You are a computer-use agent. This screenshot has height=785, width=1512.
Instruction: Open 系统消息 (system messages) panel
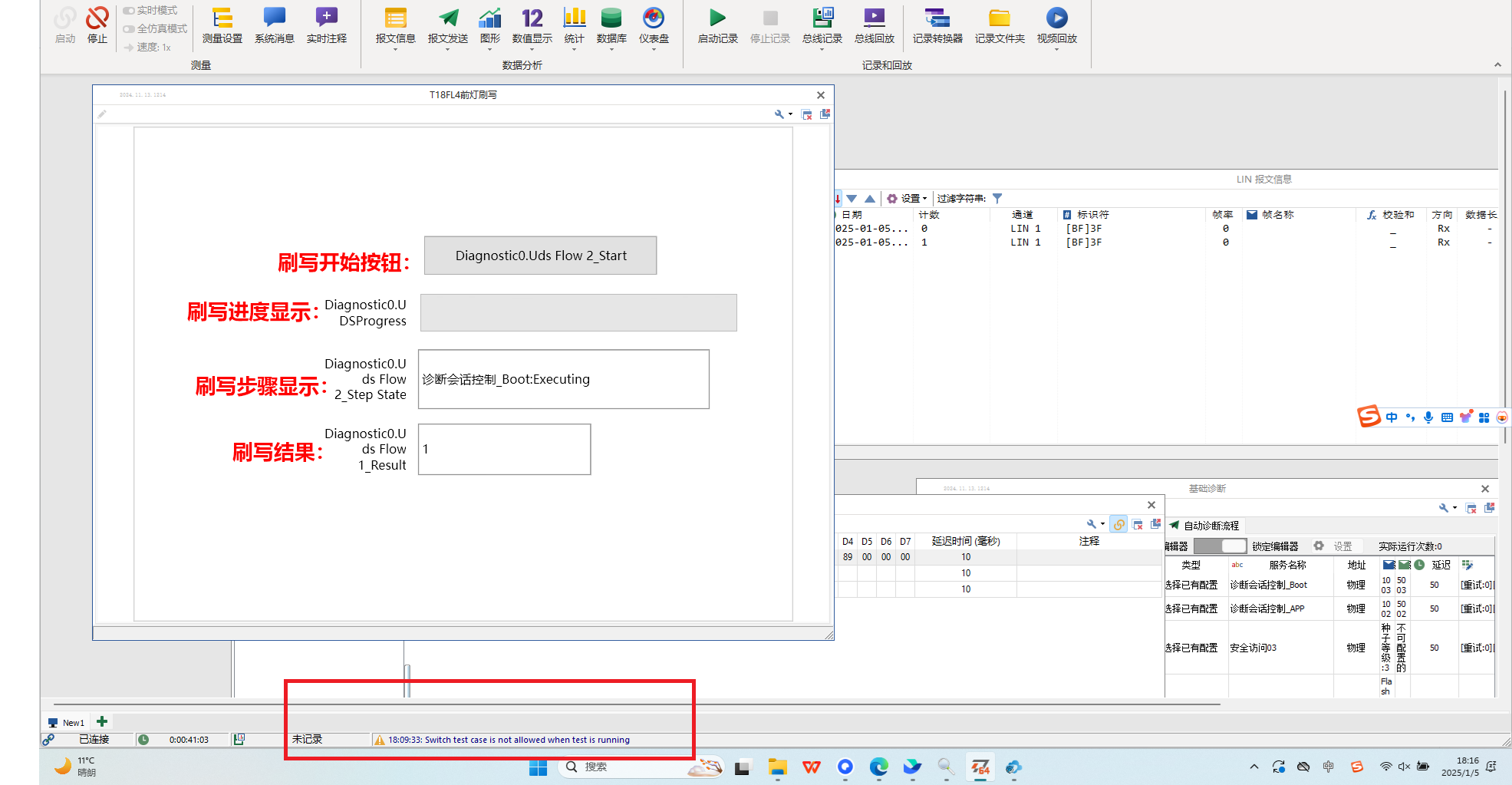click(274, 25)
